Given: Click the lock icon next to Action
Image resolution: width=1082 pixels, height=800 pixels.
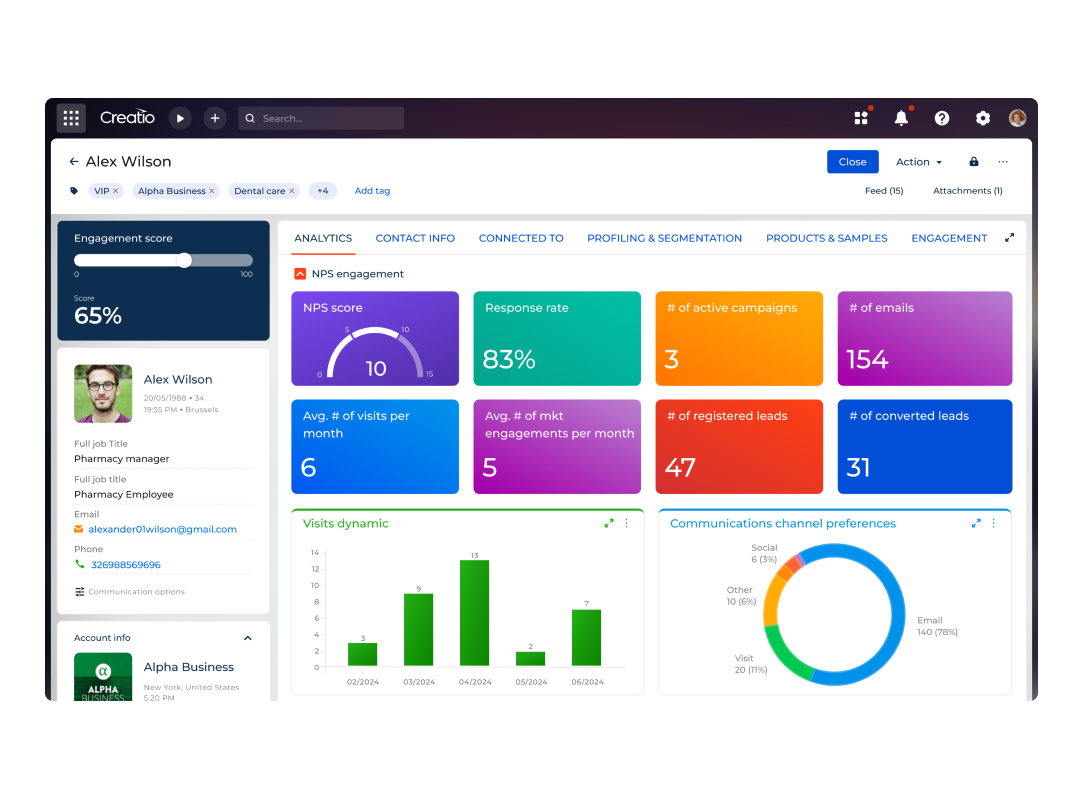Looking at the screenshot, I should 974,162.
